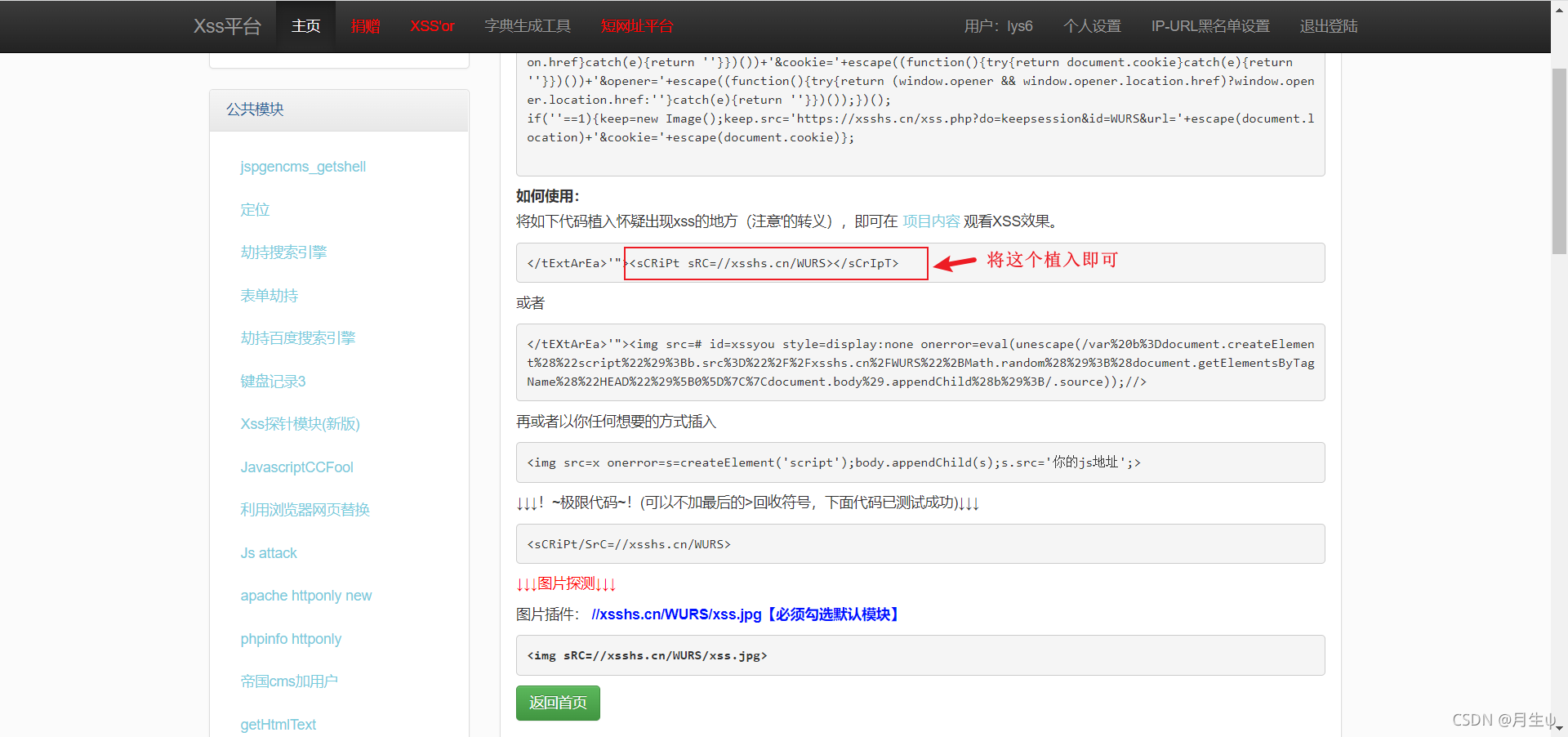
Task: Open apache httponly new module
Action: [x=306, y=596]
